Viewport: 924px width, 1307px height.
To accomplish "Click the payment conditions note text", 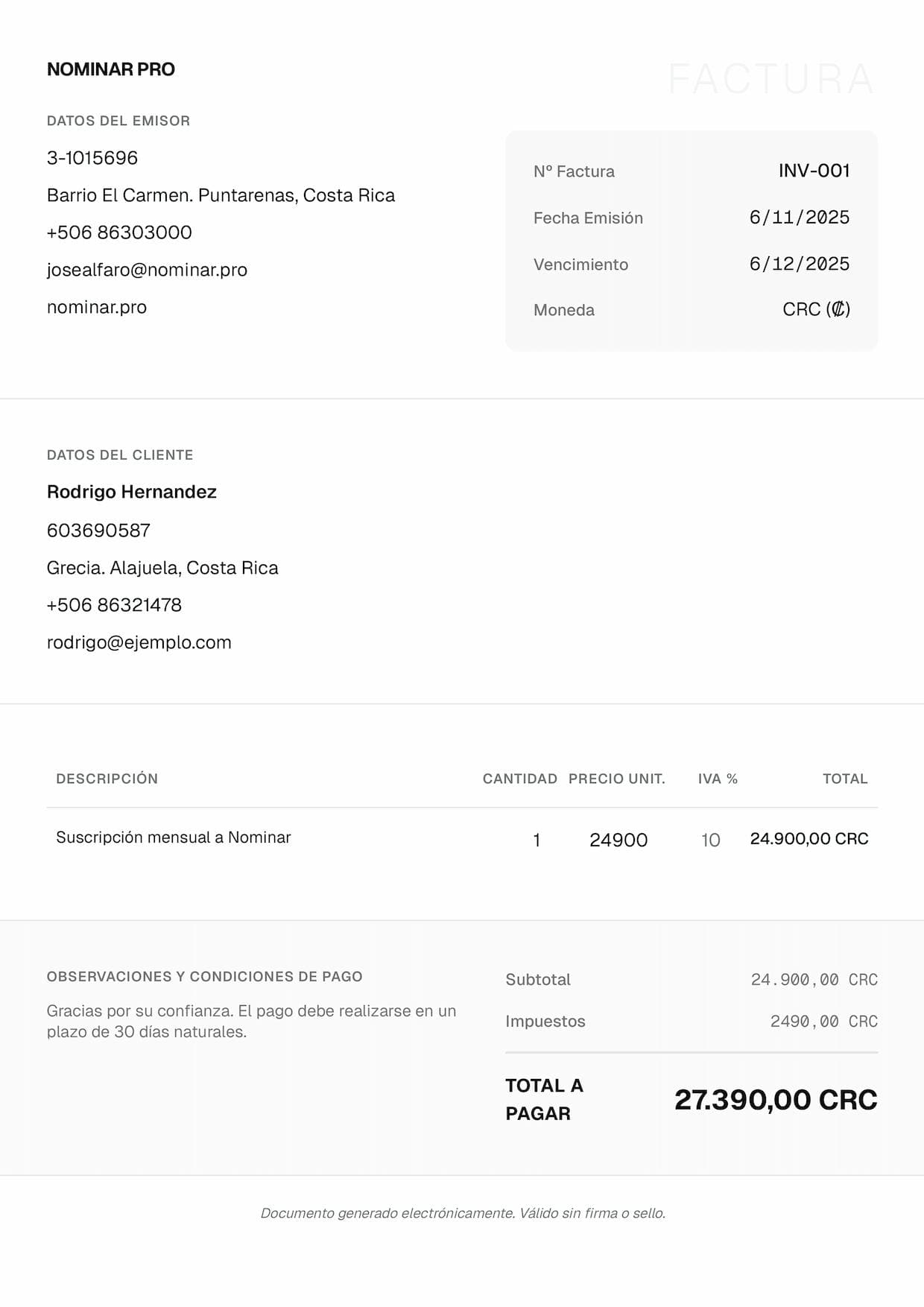I will tap(251, 1022).
